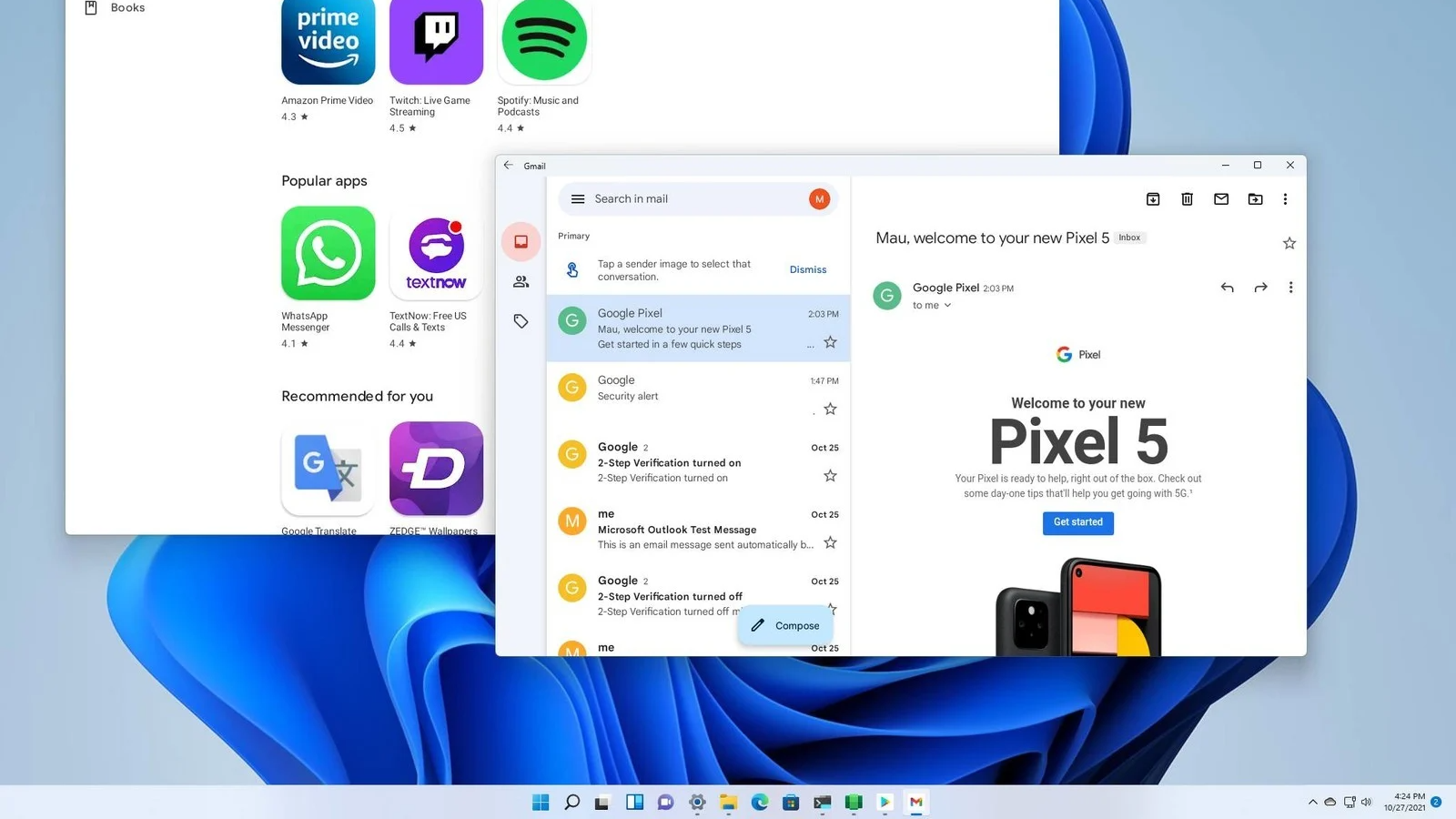Delete the open email with trash icon
This screenshot has height=819, width=1456.
tap(1187, 199)
